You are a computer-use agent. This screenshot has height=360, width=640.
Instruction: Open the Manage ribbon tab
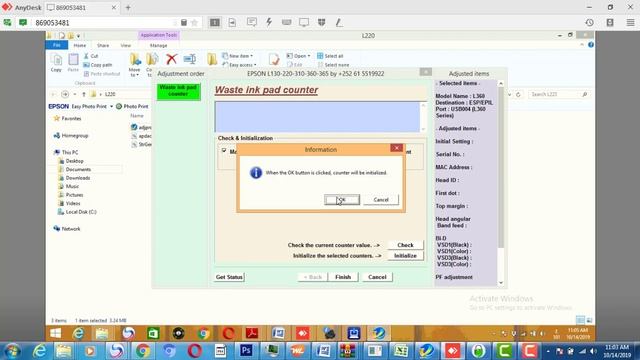click(158, 45)
